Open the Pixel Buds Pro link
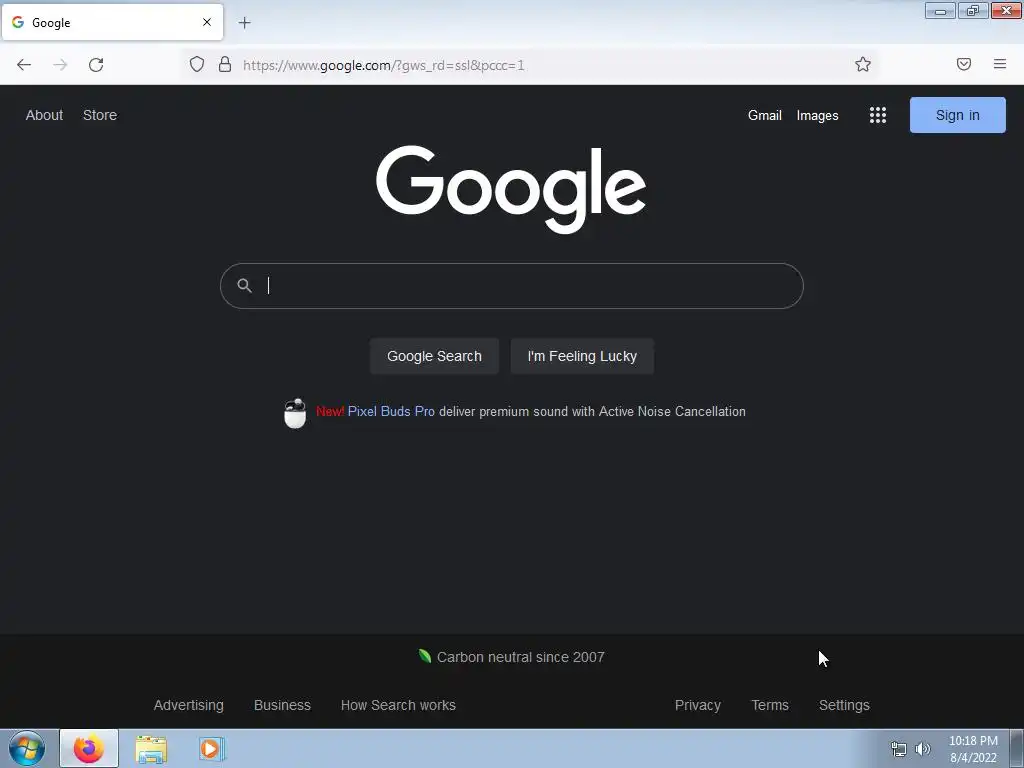 (391, 411)
